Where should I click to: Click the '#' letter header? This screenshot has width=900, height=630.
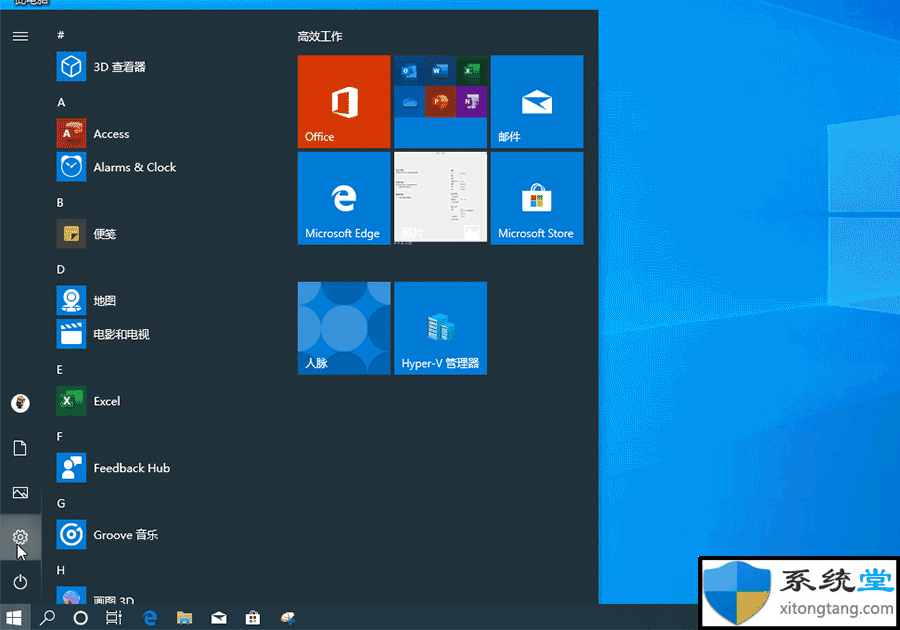(x=60, y=35)
